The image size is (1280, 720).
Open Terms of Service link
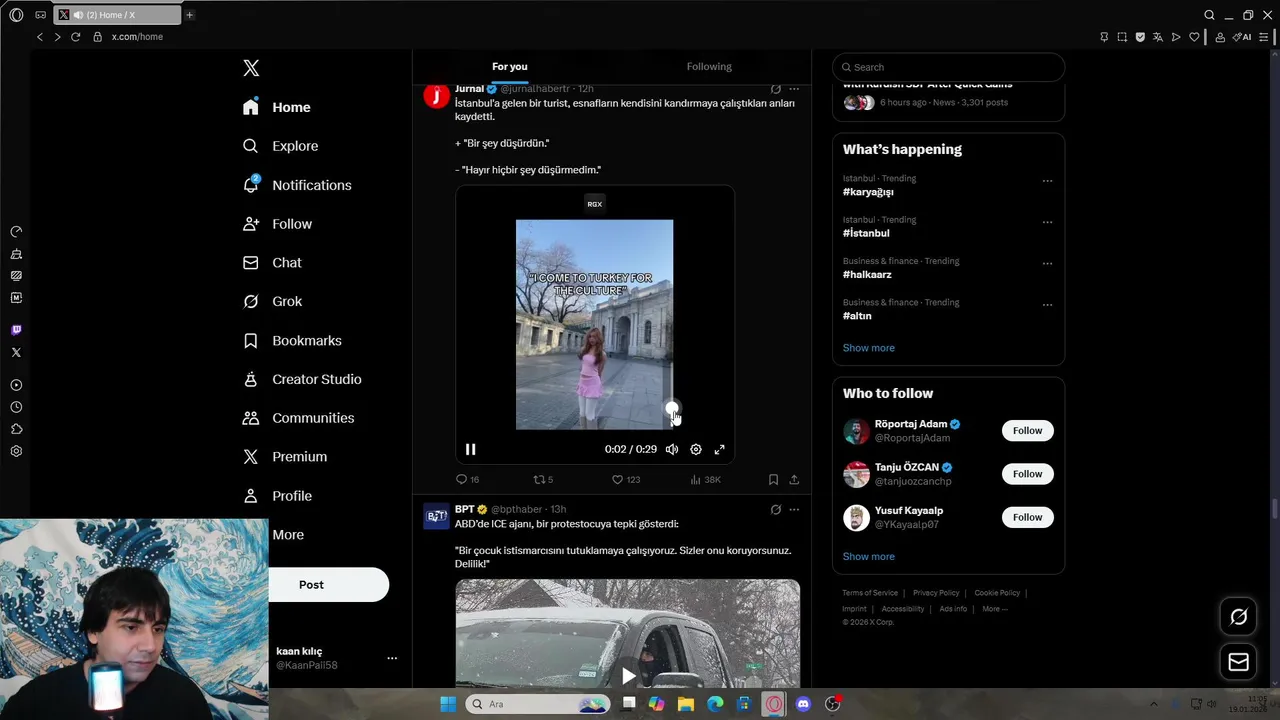coord(870,593)
